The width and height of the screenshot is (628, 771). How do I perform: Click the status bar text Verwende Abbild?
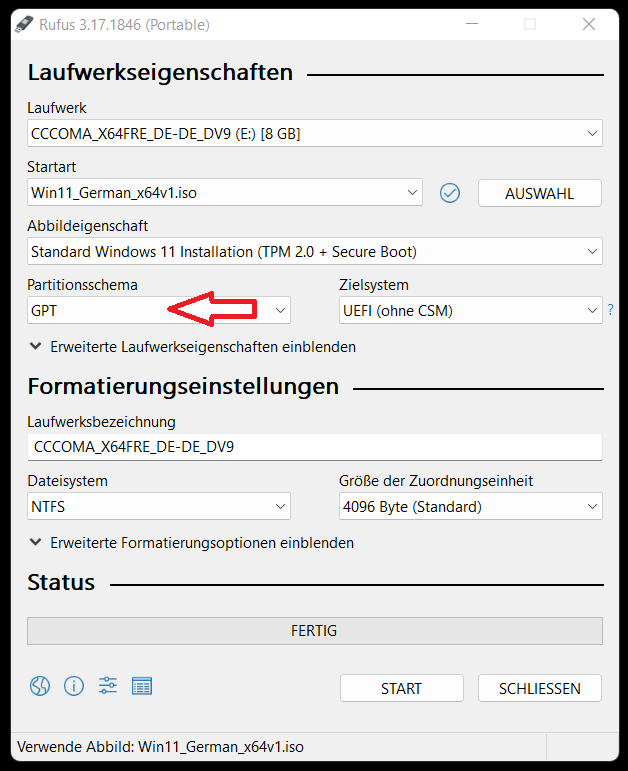tap(160, 747)
